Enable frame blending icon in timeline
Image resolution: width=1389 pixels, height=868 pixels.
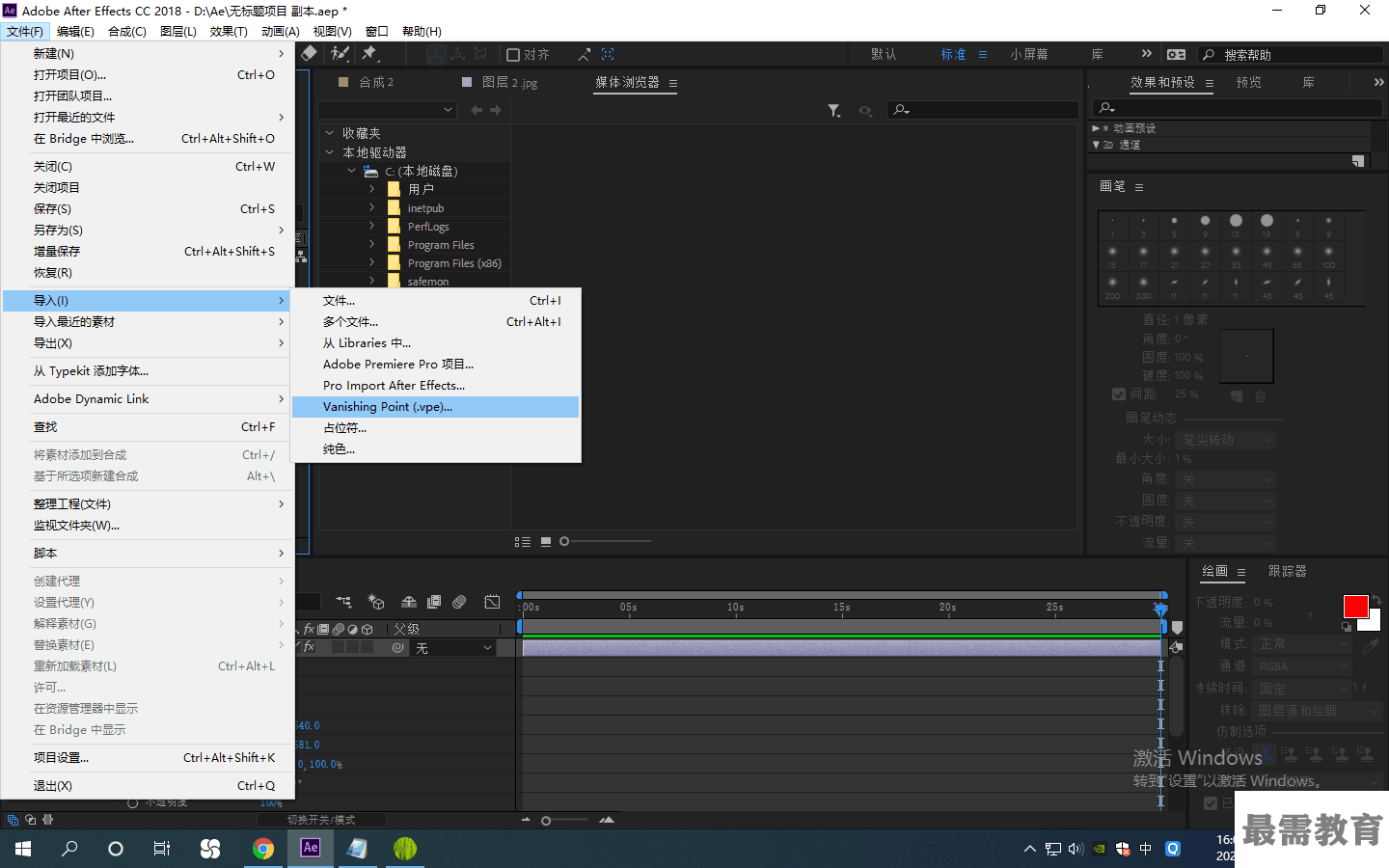point(434,603)
